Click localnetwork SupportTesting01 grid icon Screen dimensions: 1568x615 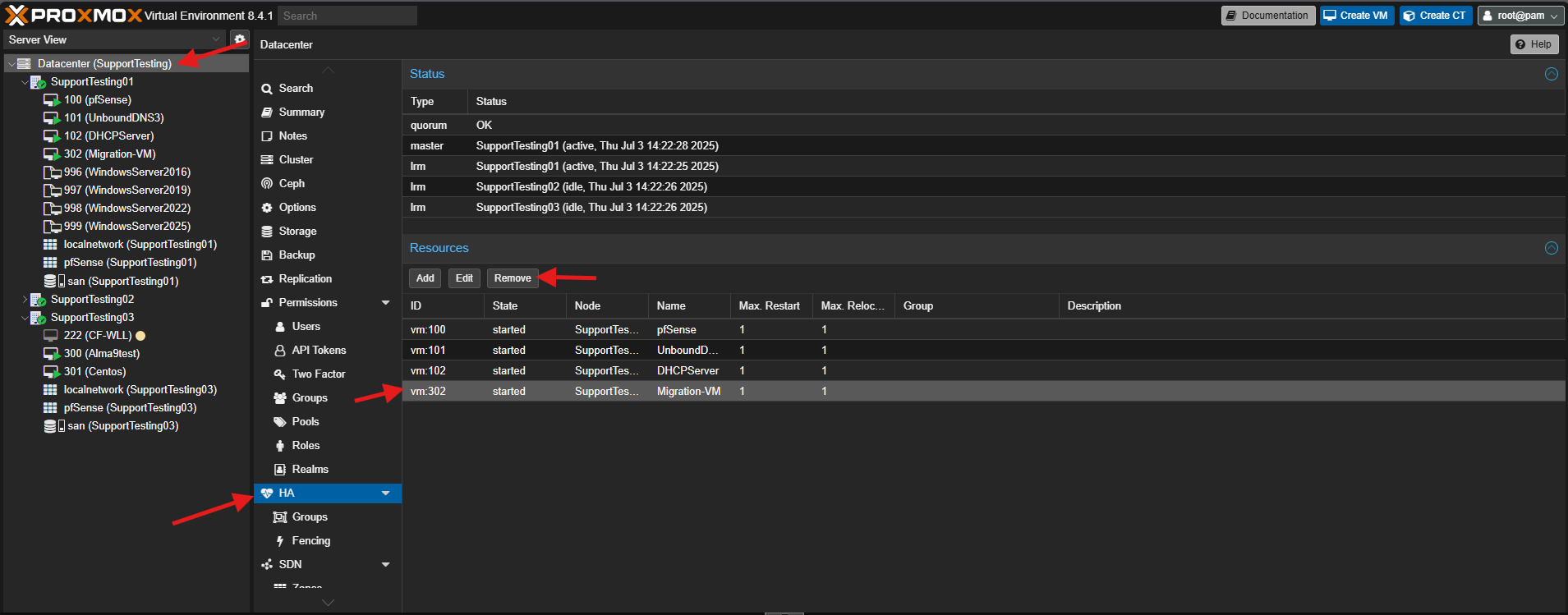(x=50, y=245)
